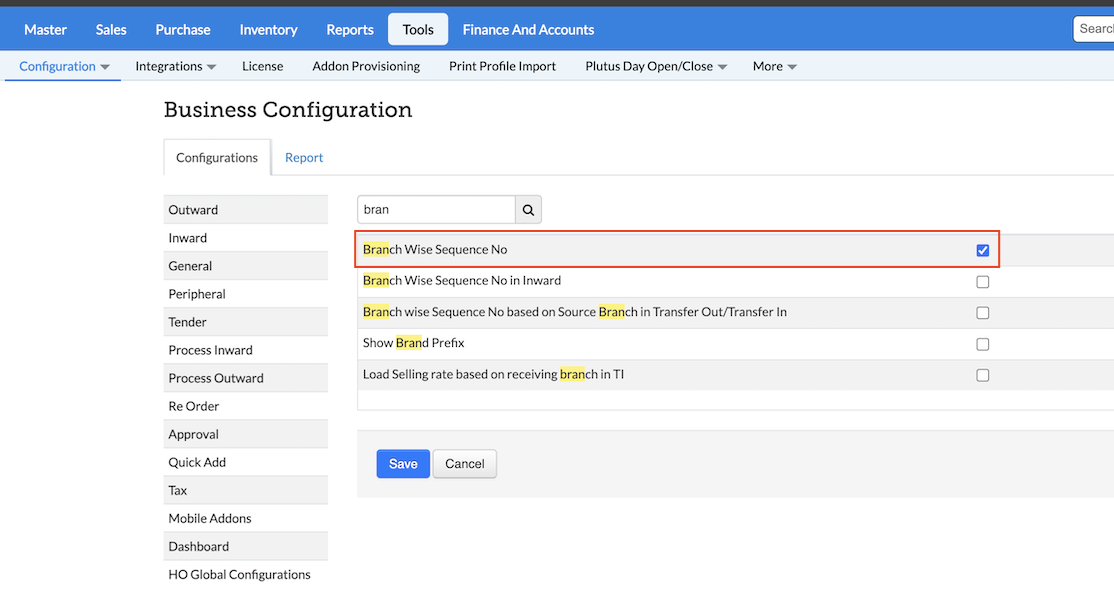Open the Finance And Accounts menu

coord(528,30)
